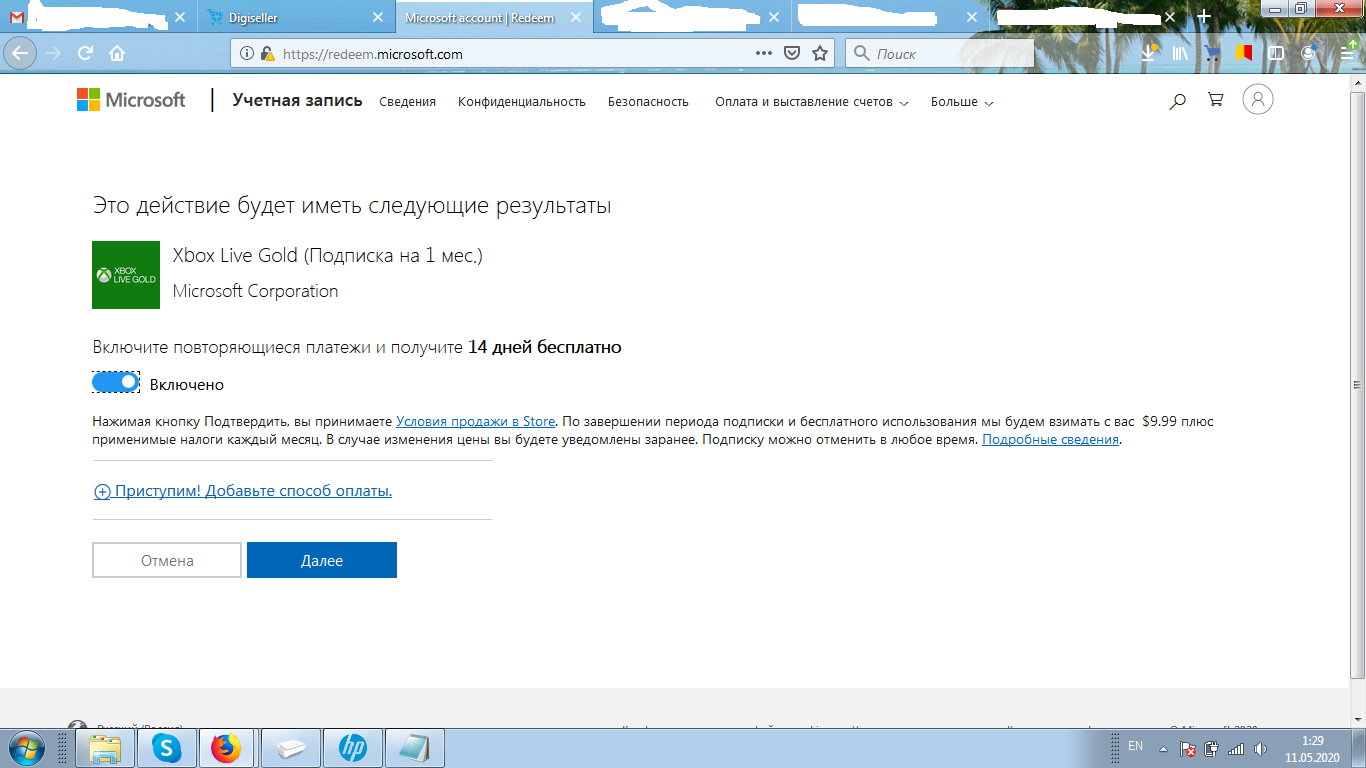Open the Microsoft shopping cart
Image resolution: width=1366 pixels, height=768 pixels.
pyautogui.click(x=1216, y=100)
